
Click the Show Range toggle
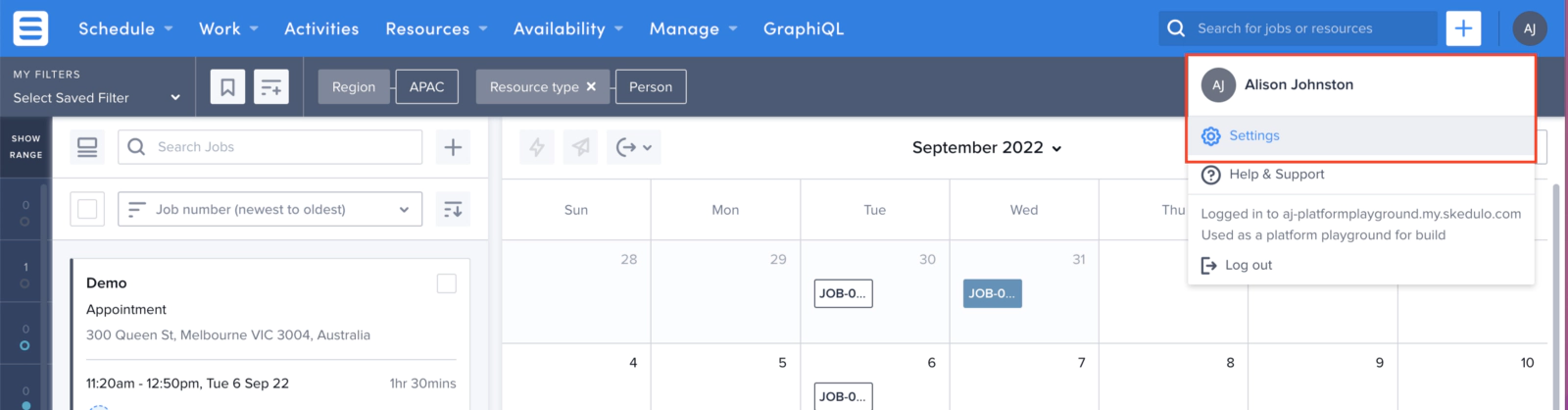[25, 147]
